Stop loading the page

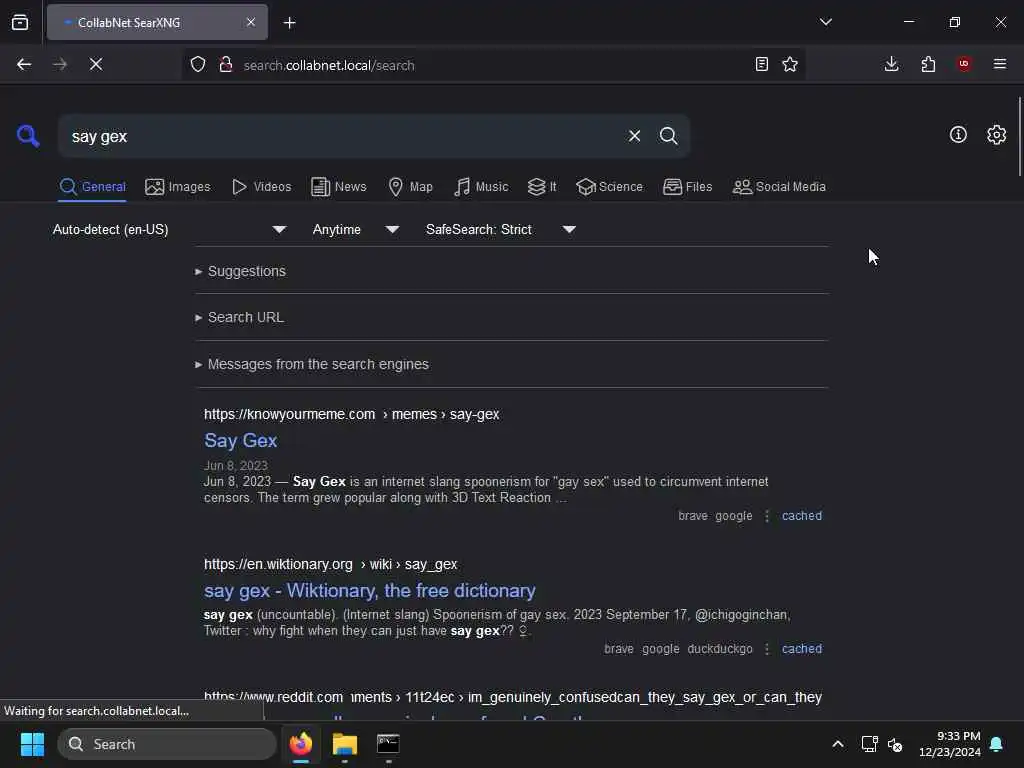(x=96, y=64)
